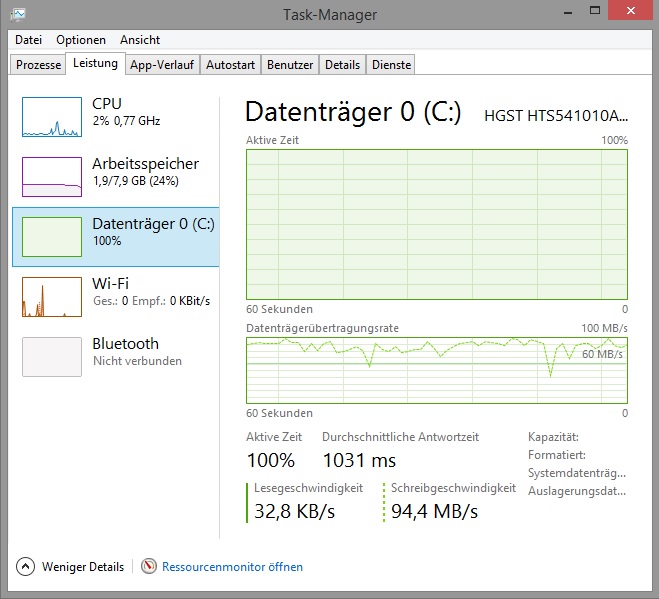Switch to the Prozesse tab
Screen dimensions: 659x599
click(x=39, y=65)
